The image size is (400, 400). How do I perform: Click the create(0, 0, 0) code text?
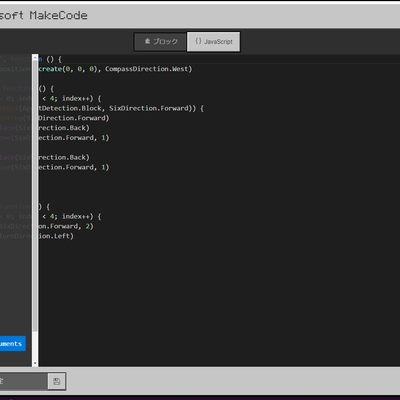coord(69,69)
